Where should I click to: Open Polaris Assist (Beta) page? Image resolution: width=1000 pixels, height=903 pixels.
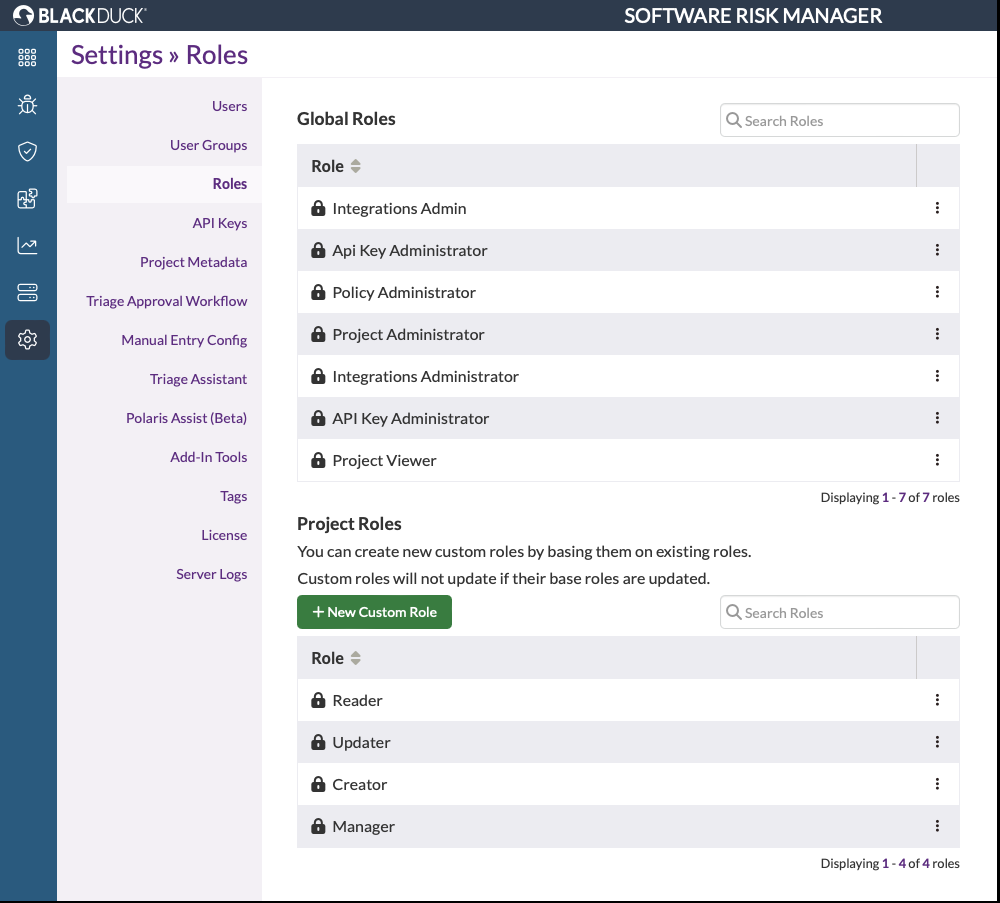[186, 418]
